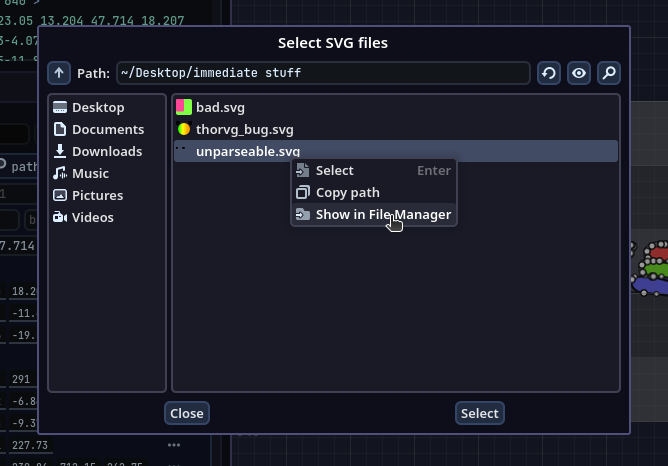Click the path input field
668x466 pixels.
coord(322,73)
